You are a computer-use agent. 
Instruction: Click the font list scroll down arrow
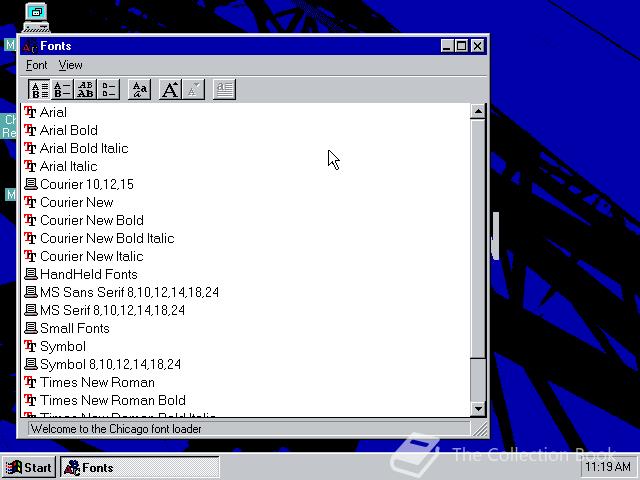pos(478,409)
